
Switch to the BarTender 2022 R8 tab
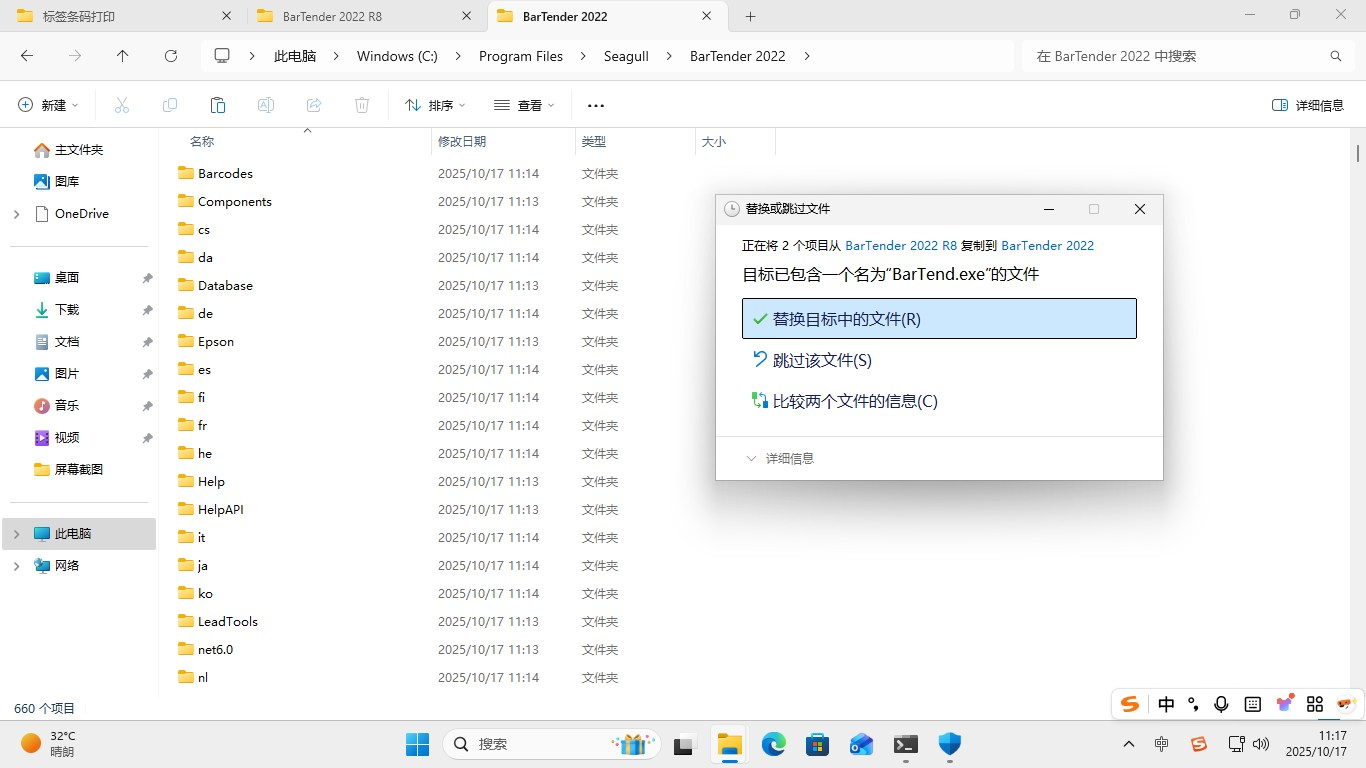[367, 16]
